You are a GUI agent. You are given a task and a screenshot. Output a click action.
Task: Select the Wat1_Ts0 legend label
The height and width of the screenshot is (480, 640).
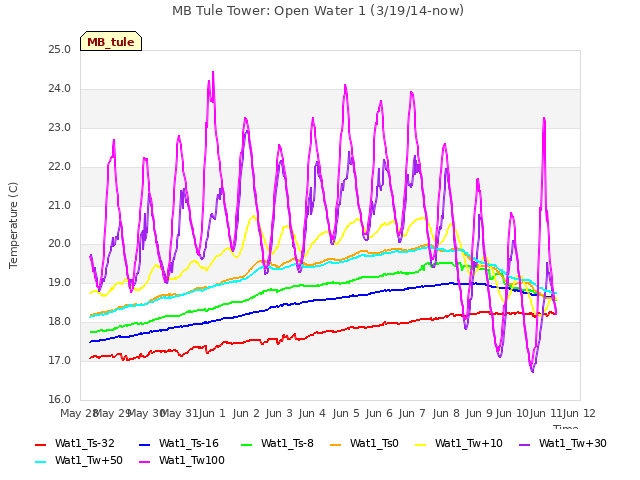374,443
